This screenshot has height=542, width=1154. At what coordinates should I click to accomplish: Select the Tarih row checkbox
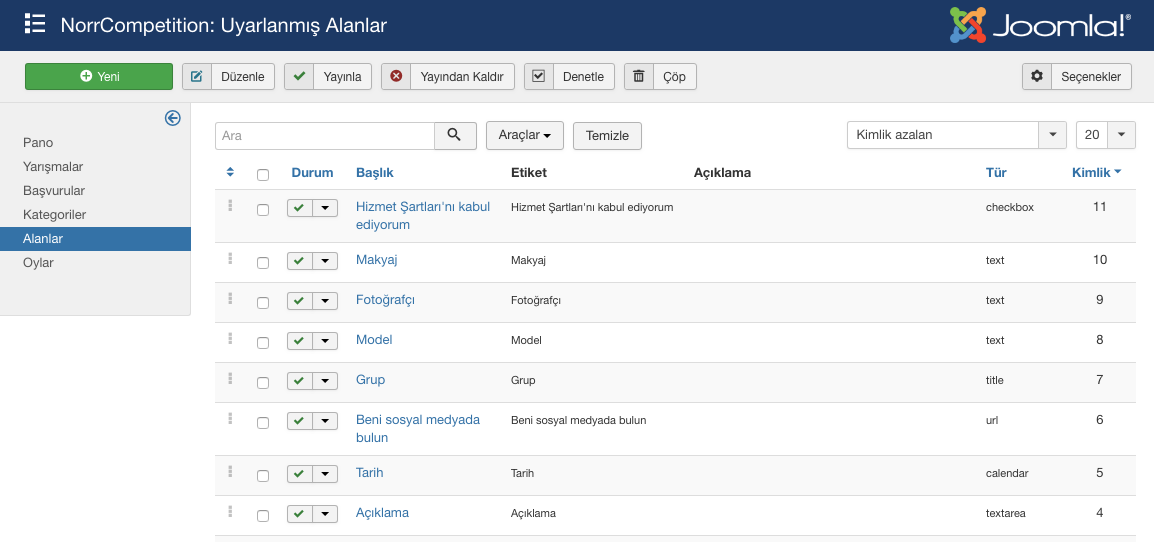263,475
